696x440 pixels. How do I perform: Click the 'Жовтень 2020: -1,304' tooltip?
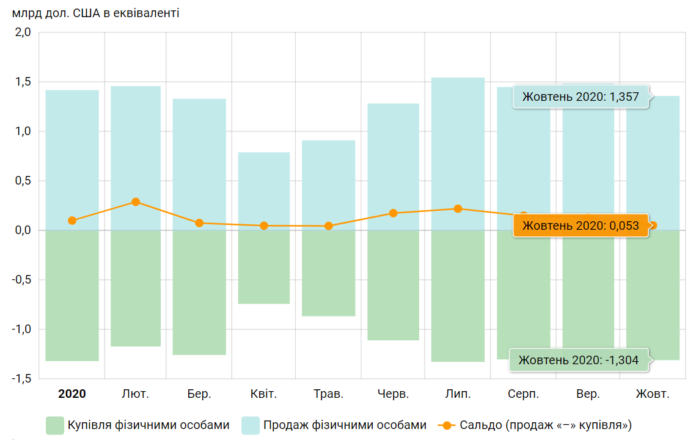click(580, 359)
